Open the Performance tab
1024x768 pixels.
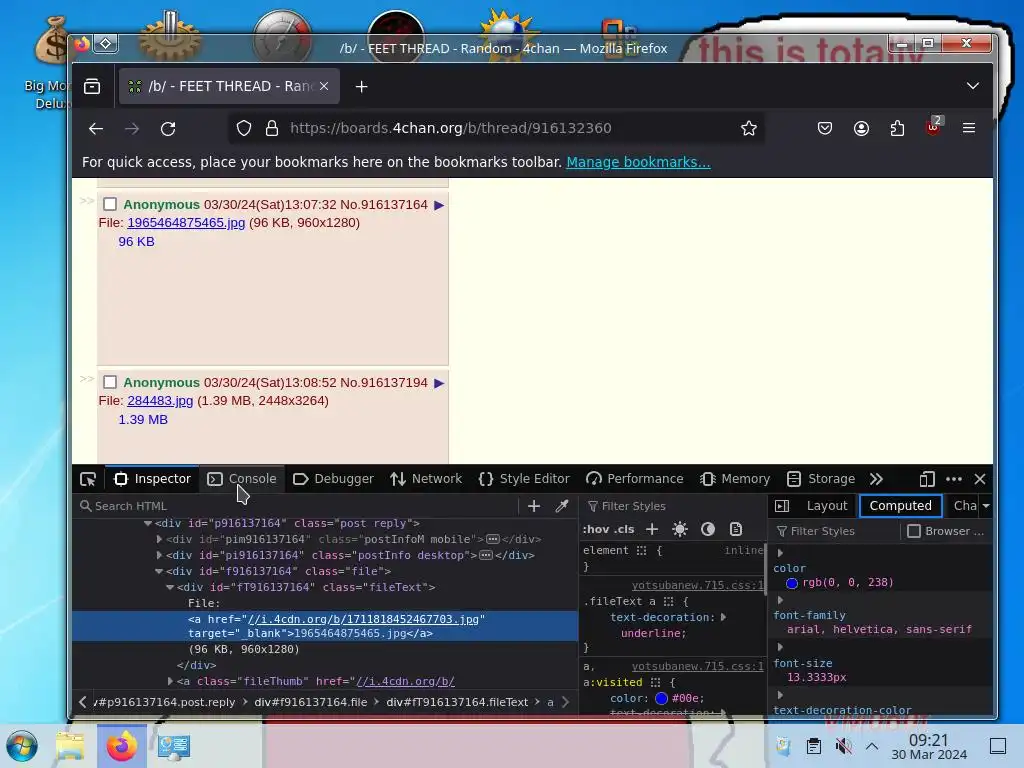pos(635,479)
